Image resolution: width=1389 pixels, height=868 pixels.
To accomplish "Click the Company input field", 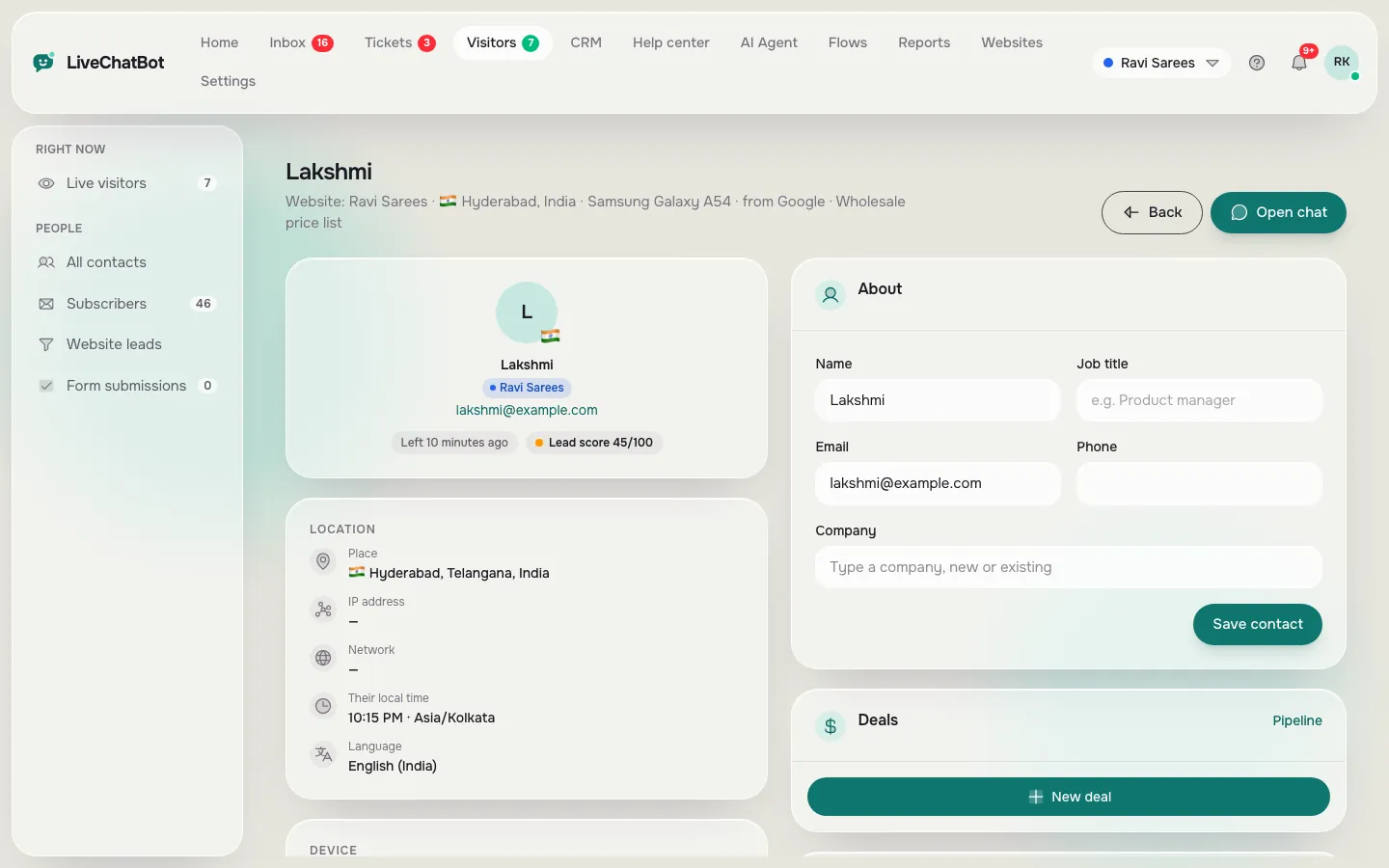I will (x=1069, y=567).
